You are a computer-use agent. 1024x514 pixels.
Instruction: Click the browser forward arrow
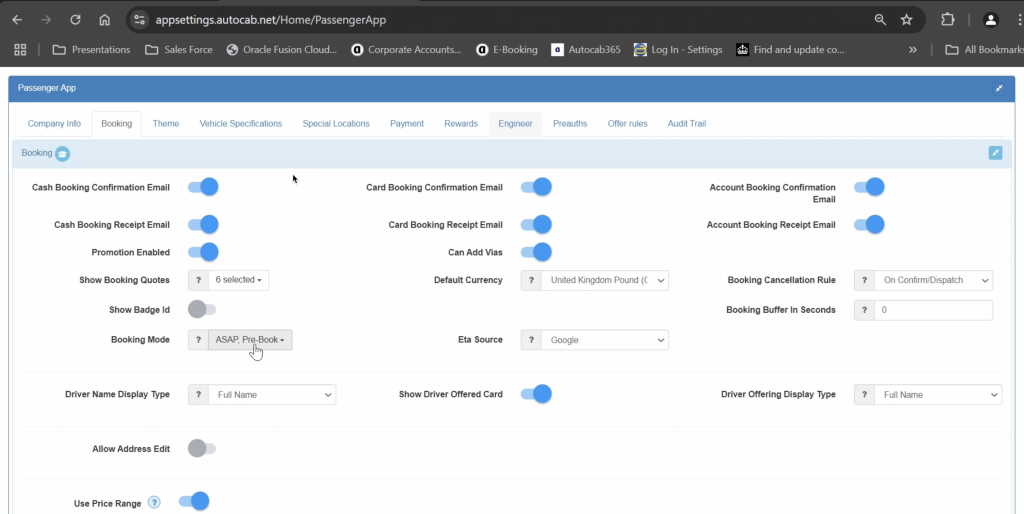tap(46, 20)
